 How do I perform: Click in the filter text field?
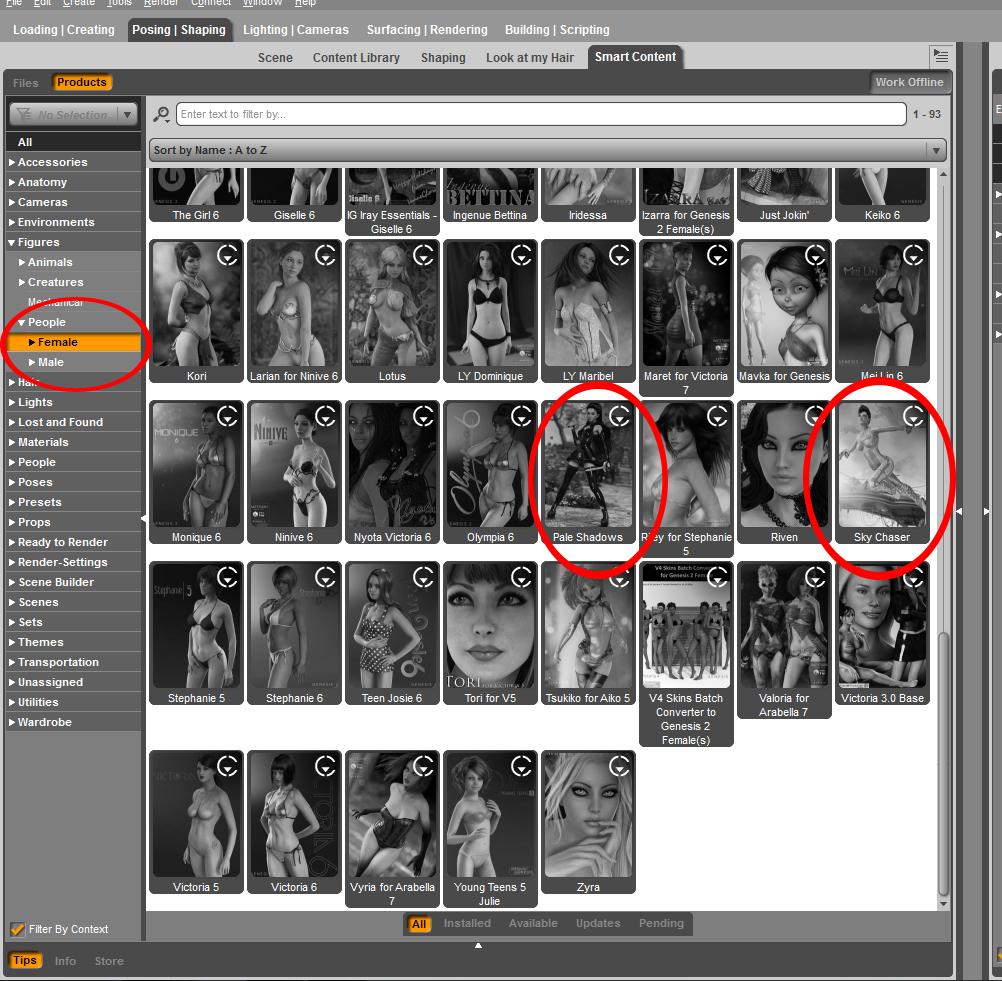pyautogui.click(x=541, y=114)
